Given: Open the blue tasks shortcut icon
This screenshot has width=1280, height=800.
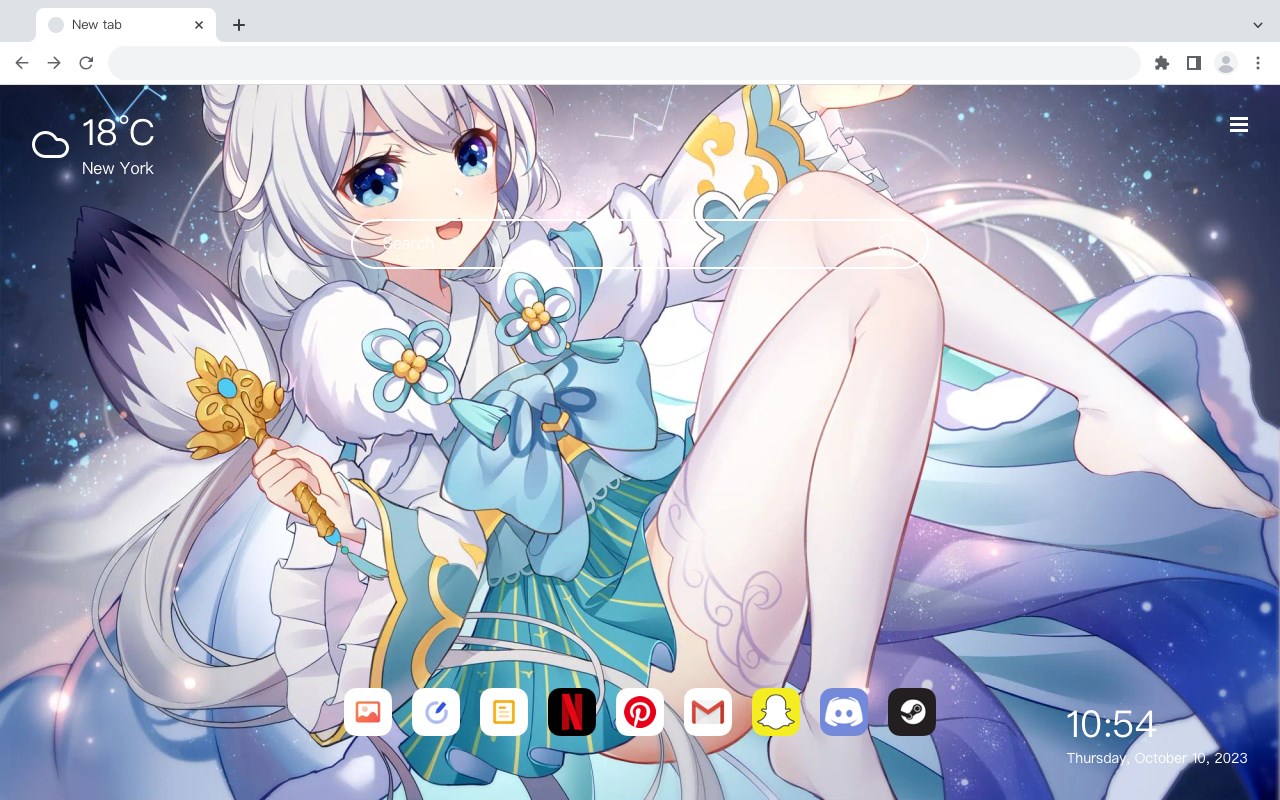Looking at the screenshot, I should point(436,712).
